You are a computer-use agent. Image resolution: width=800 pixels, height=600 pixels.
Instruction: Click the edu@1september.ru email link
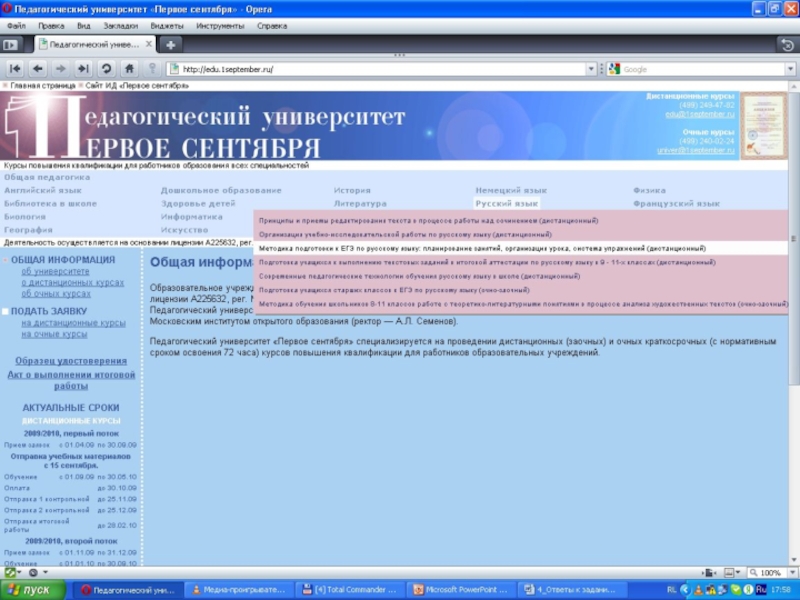pyautogui.click(x=699, y=114)
